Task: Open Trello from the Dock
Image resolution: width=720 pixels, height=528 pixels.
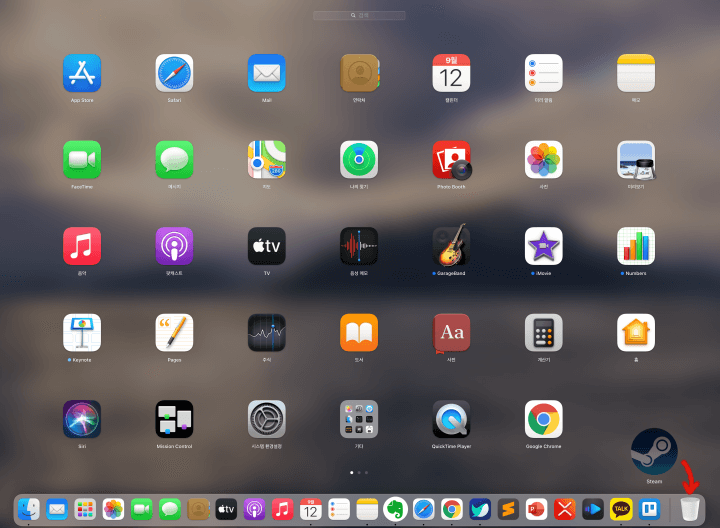Action: tap(649, 509)
